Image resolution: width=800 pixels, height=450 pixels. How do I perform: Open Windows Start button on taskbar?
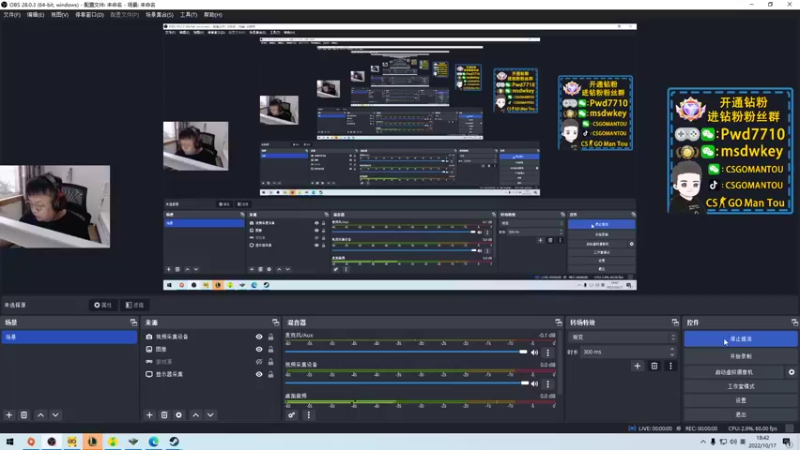tap(10, 441)
